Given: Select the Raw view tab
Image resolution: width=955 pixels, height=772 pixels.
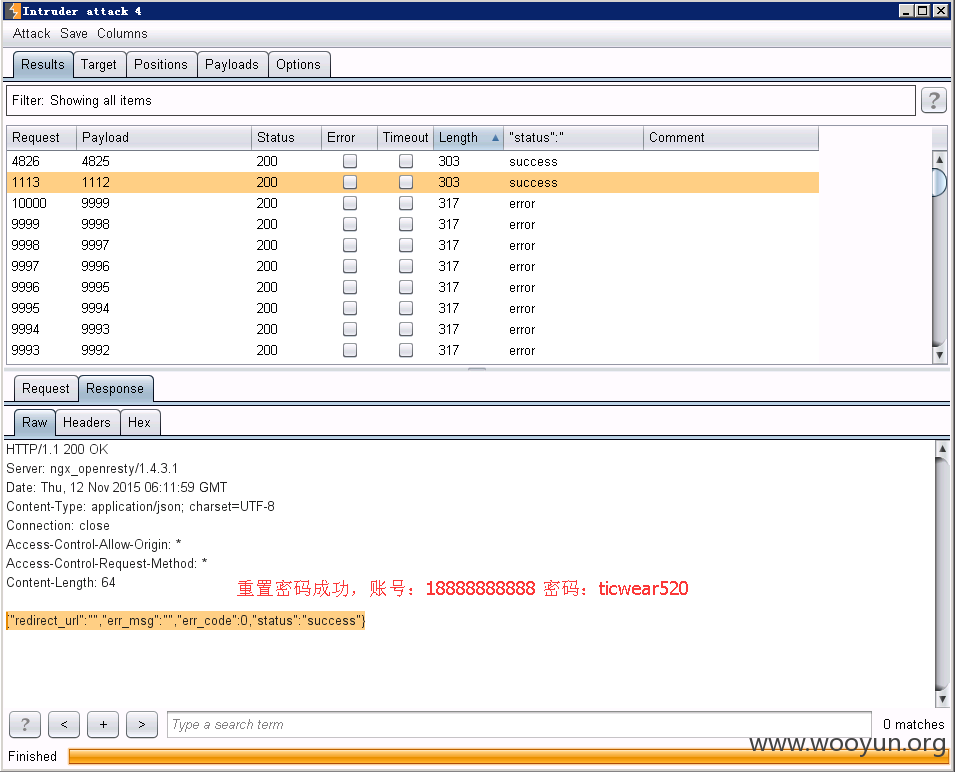Looking at the screenshot, I should click(x=35, y=423).
